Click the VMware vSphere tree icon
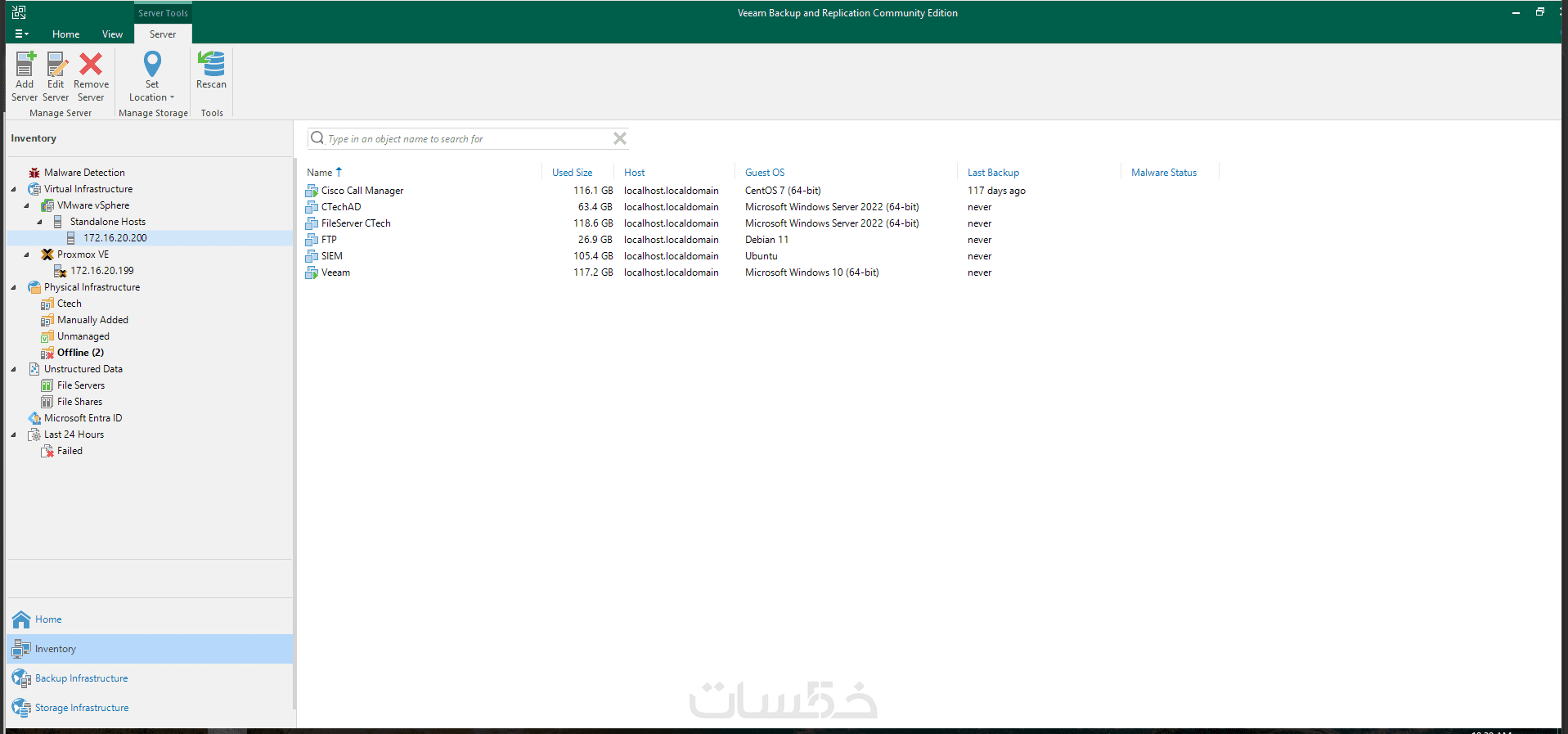This screenshot has height=734, width=1568. click(x=47, y=205)
